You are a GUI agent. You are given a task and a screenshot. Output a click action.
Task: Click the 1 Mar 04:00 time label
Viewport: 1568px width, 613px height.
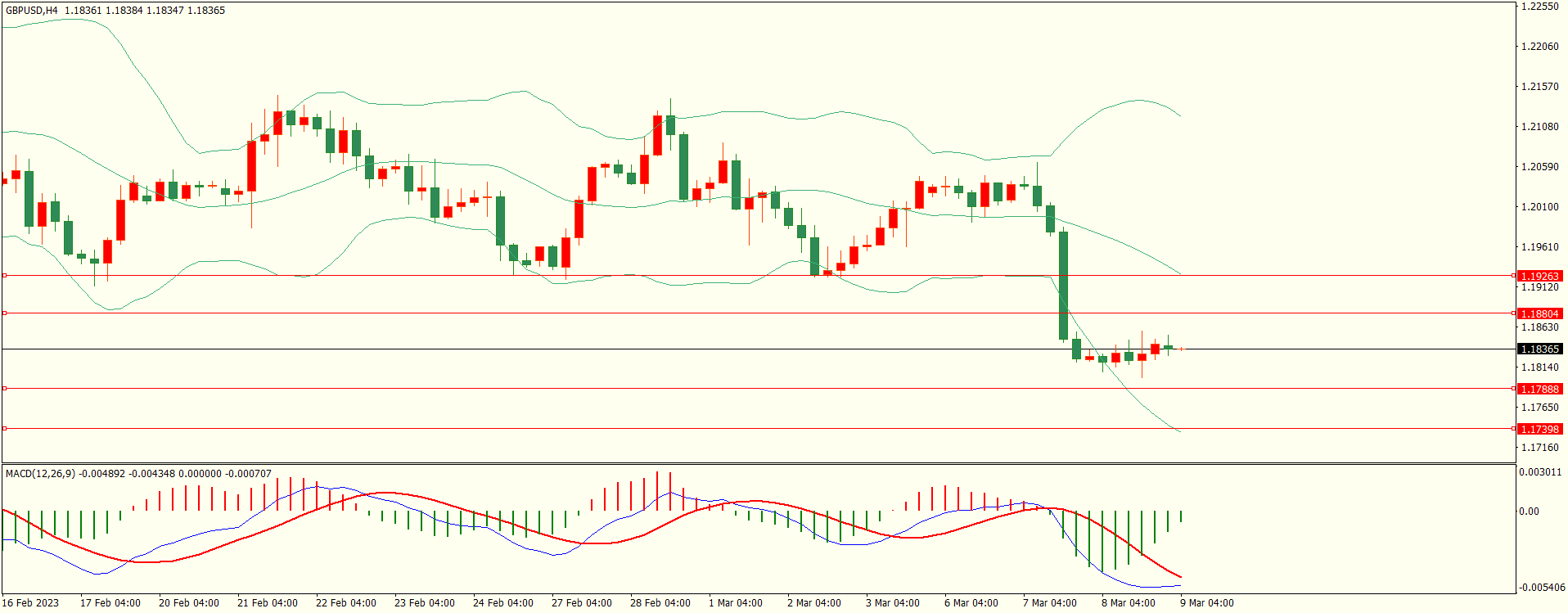coord(736,603)
